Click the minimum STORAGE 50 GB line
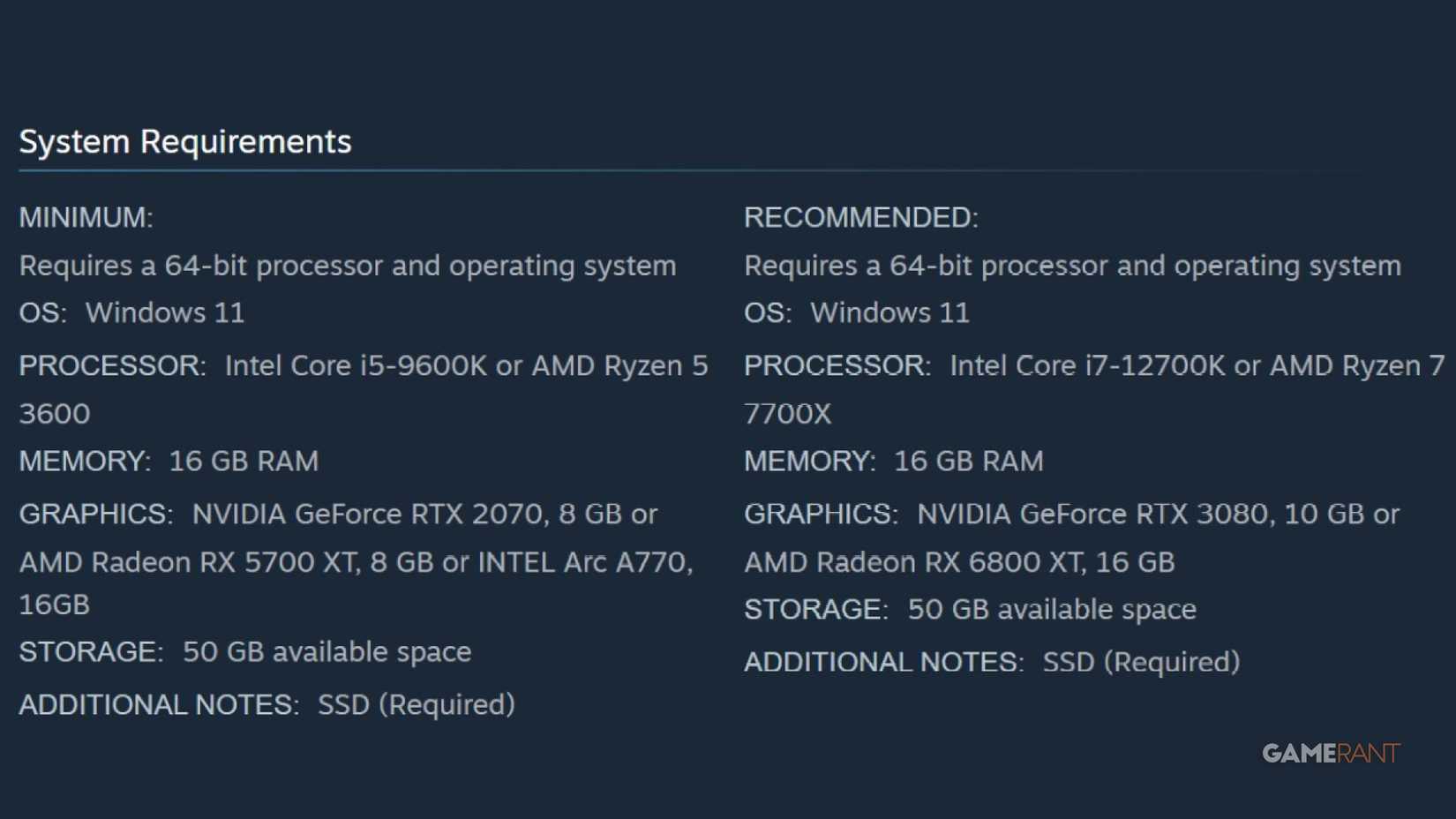The height and width of the screenshot is (819, 1456). pyautogui.click(x=245, y=651)
